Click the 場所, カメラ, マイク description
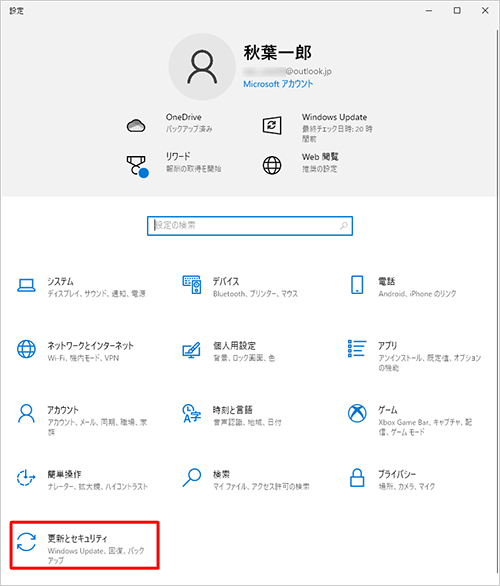Viewport: 500px width, 586px height. [x=407, y=487]
